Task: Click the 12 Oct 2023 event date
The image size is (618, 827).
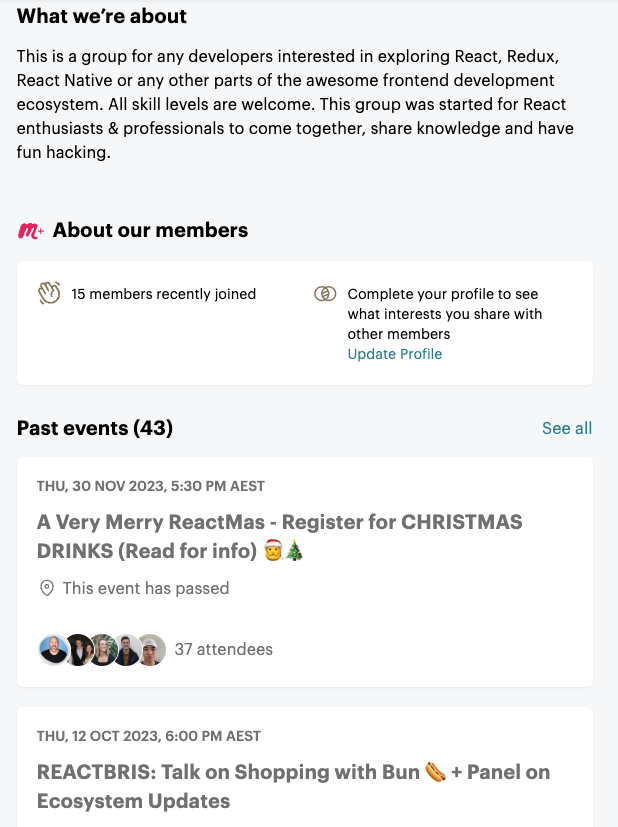Action: click(x=148, y=736)
